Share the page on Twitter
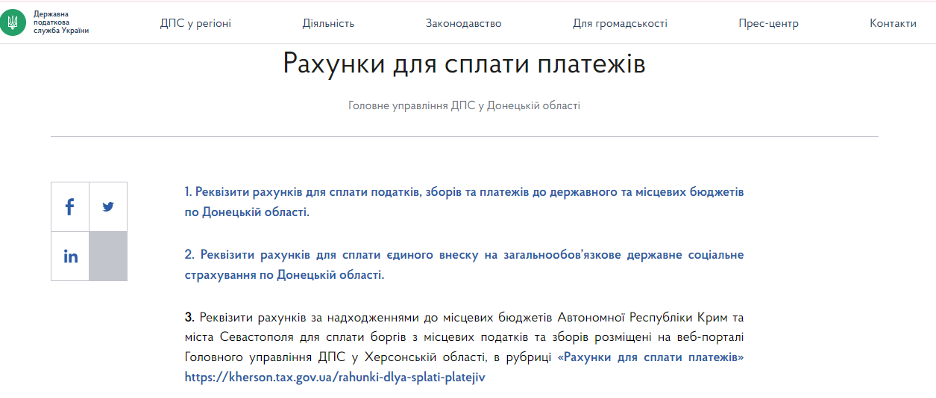This screenshot has height=398, width=936. click(x=108, y=206)
